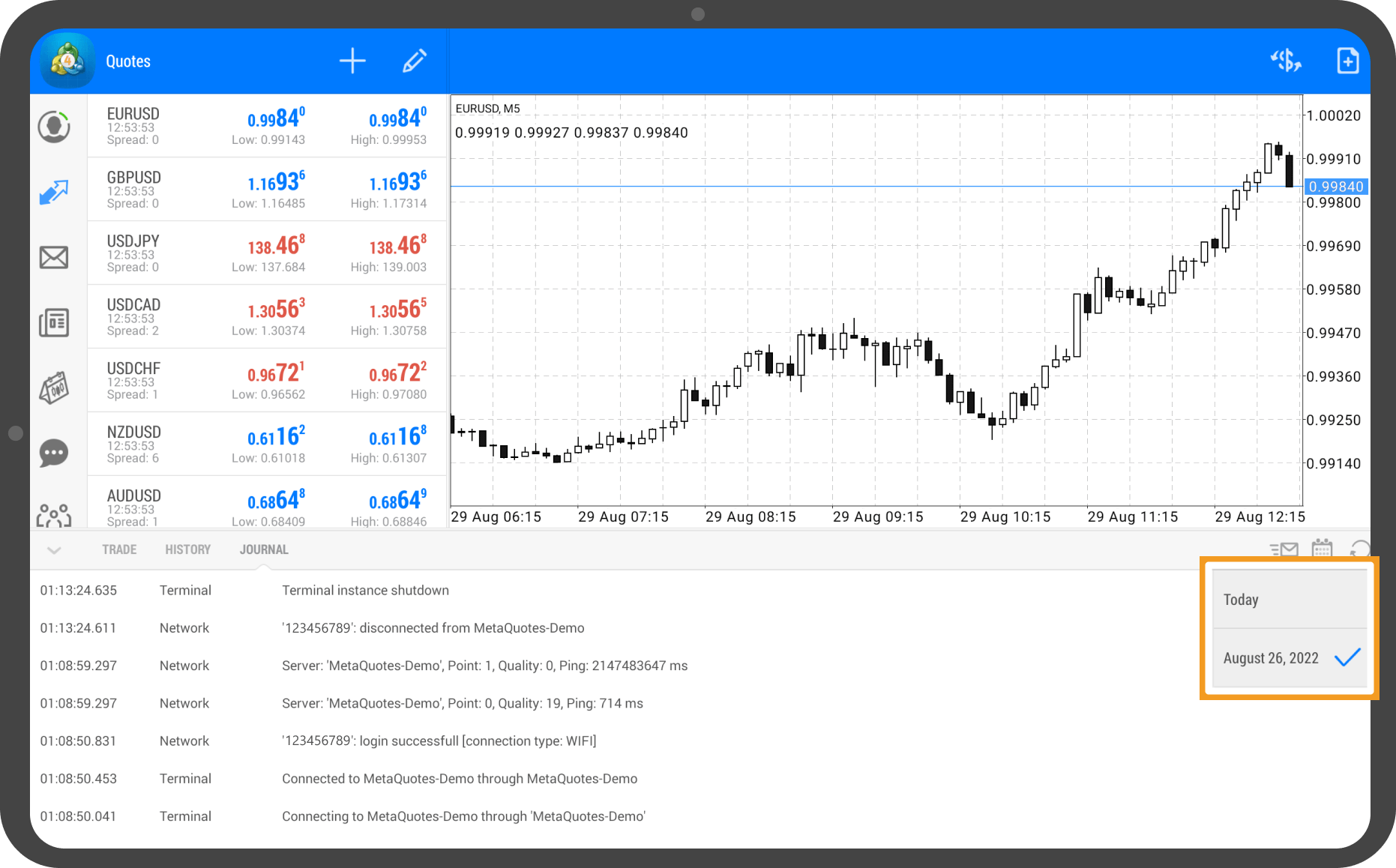Screen dimensions: 1396x868
Task: Open the economic calendar sidebar icon
Action: click(54, 388)
